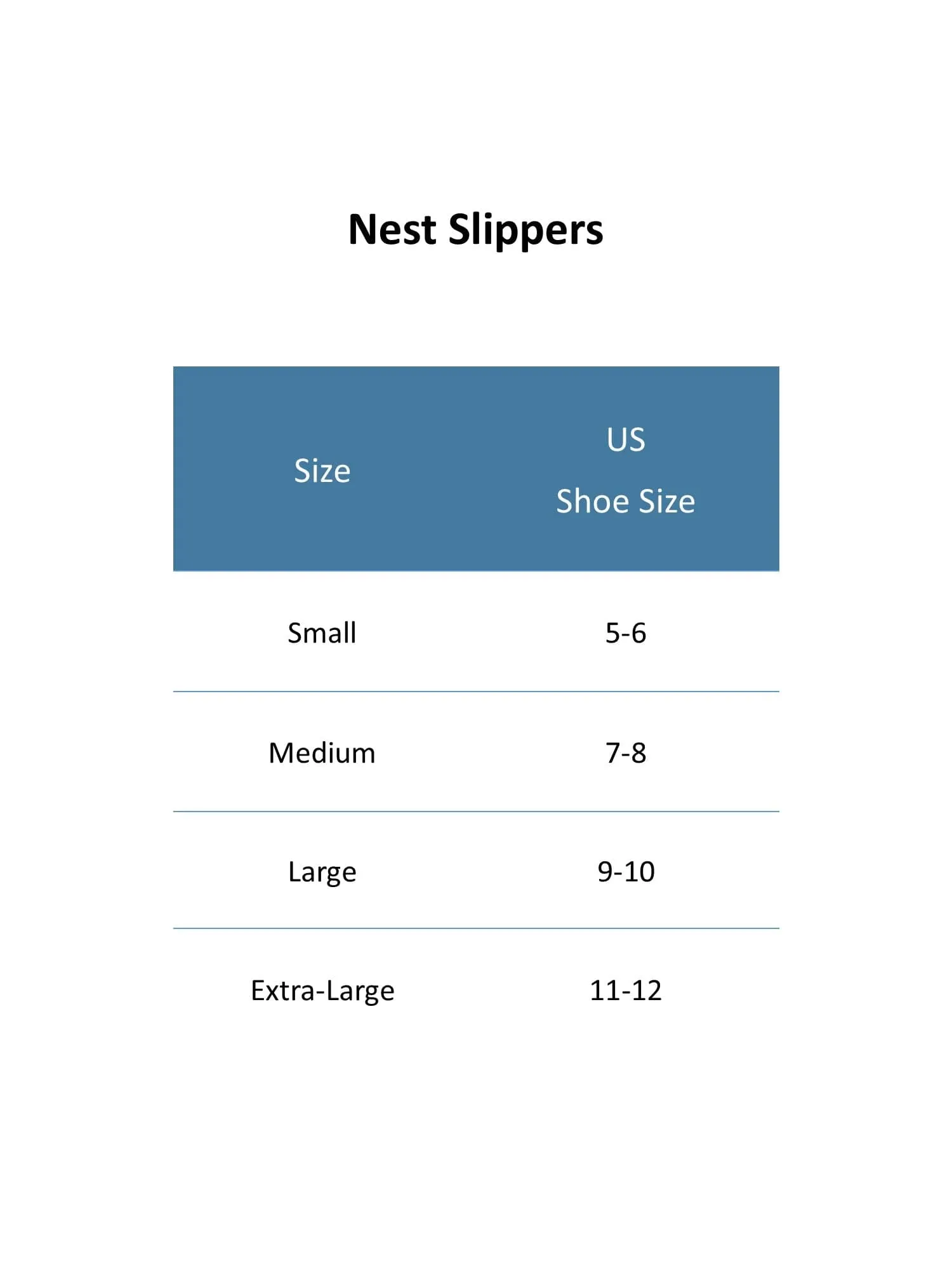Select the "Extra-Large" size label

(322, 991)
